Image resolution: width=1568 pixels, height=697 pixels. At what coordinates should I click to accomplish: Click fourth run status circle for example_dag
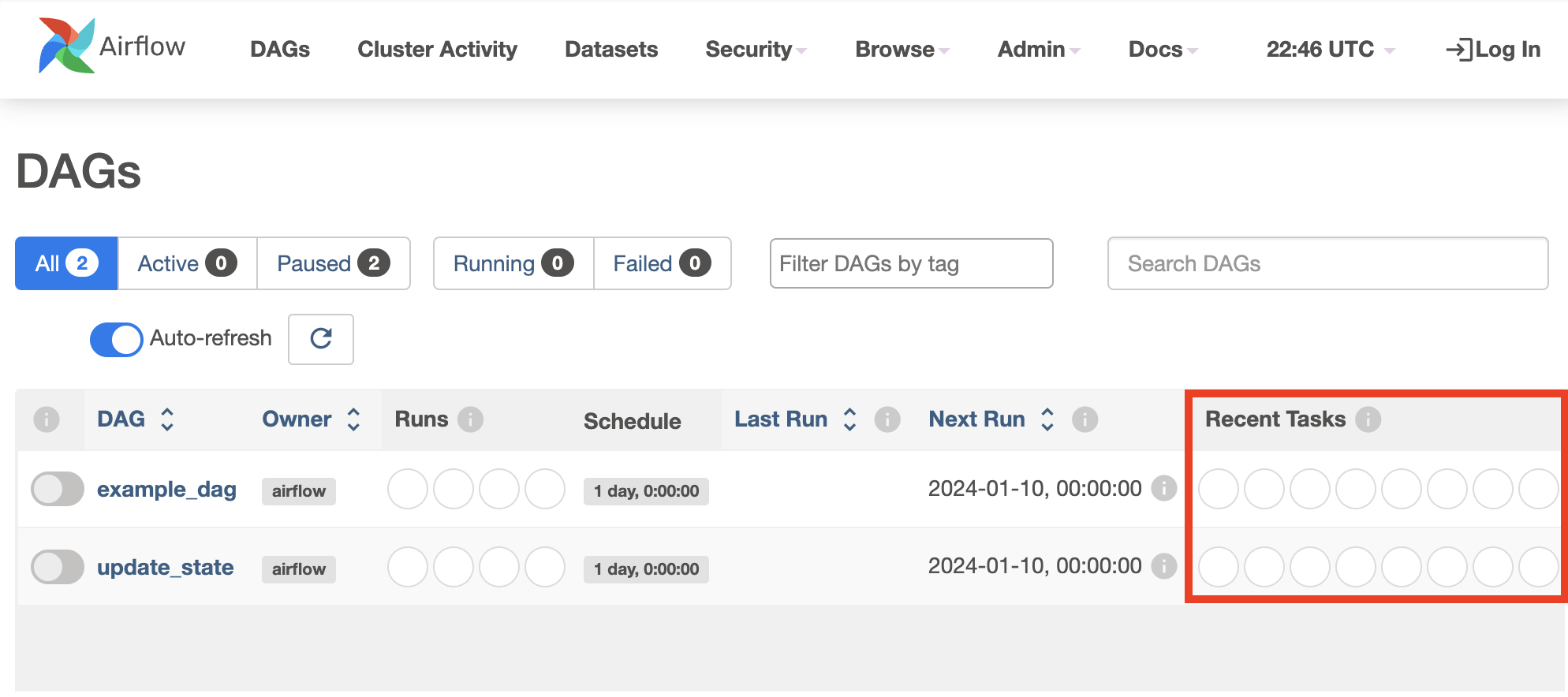pos(545,489)
